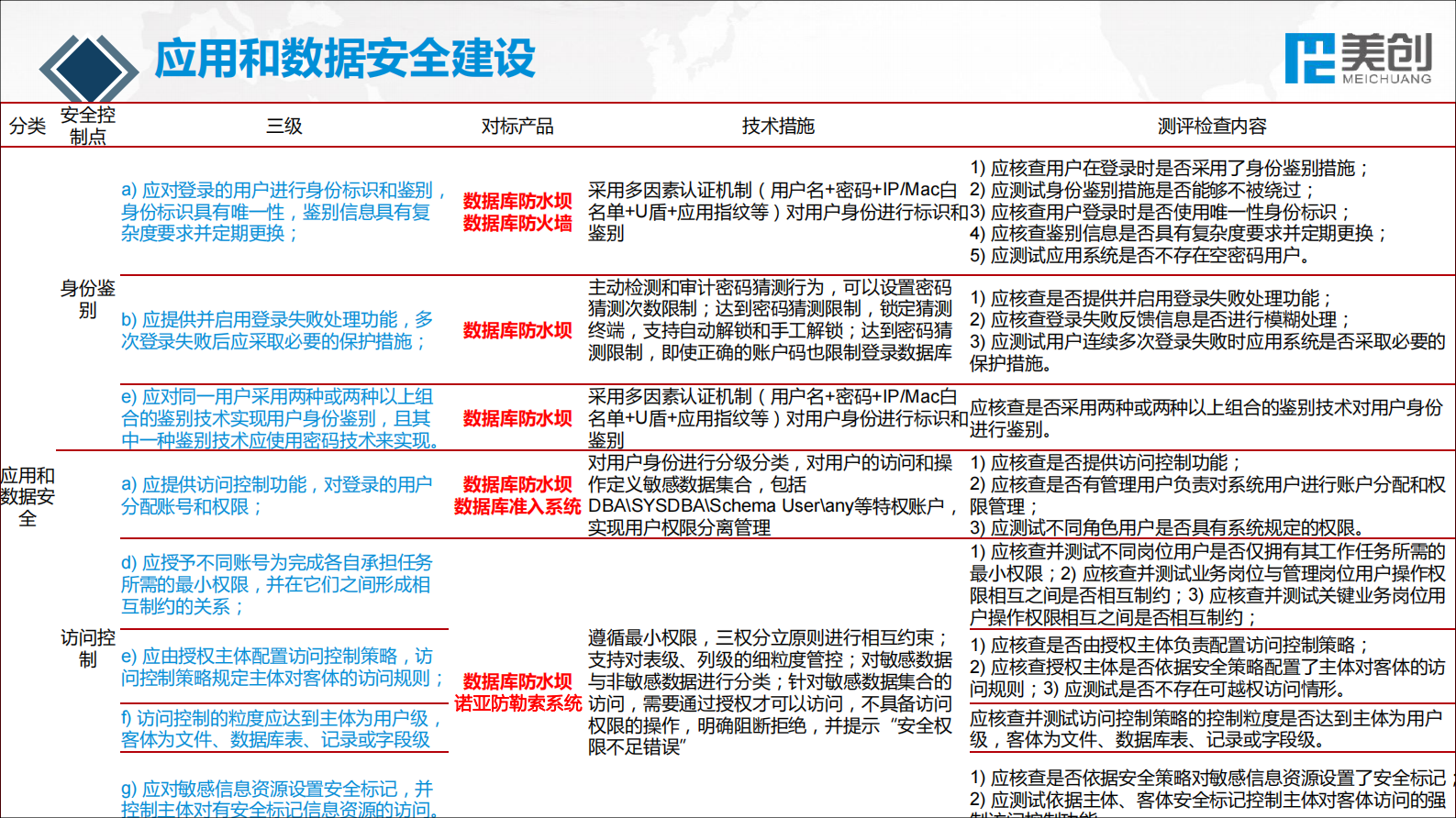The height and width of the screenshot is (818, 1456).
Task: Click blue requirement d) 应授予不同账号最小权限
Action: 276,584
